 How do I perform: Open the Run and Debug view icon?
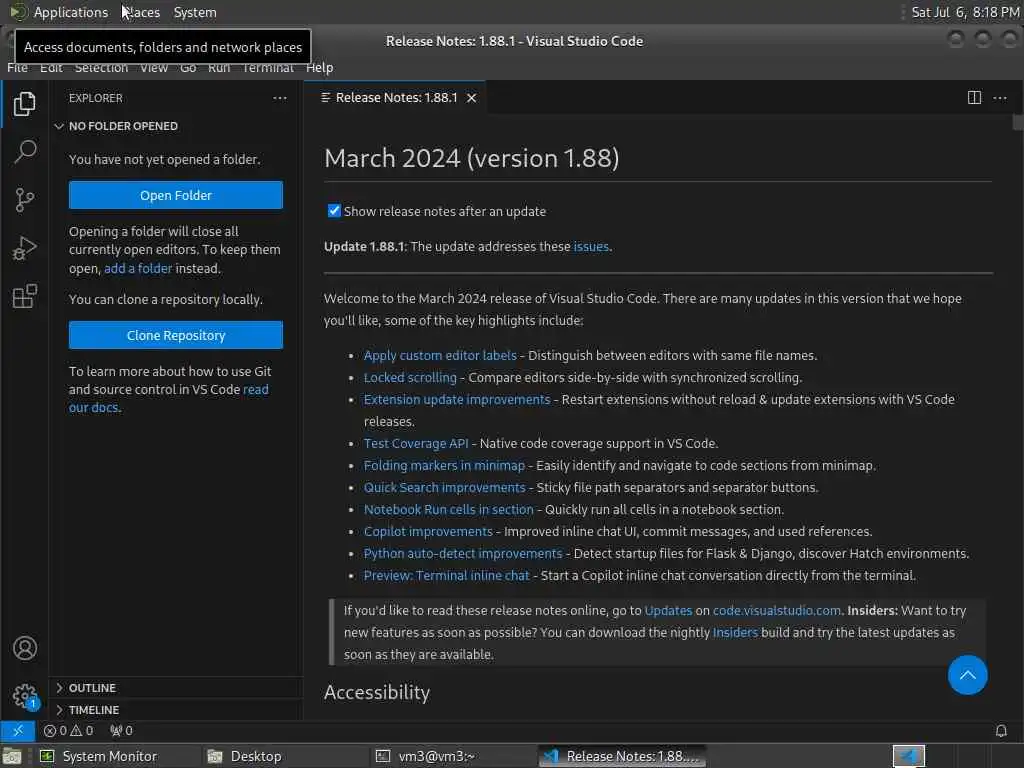[x=24, y=248]
